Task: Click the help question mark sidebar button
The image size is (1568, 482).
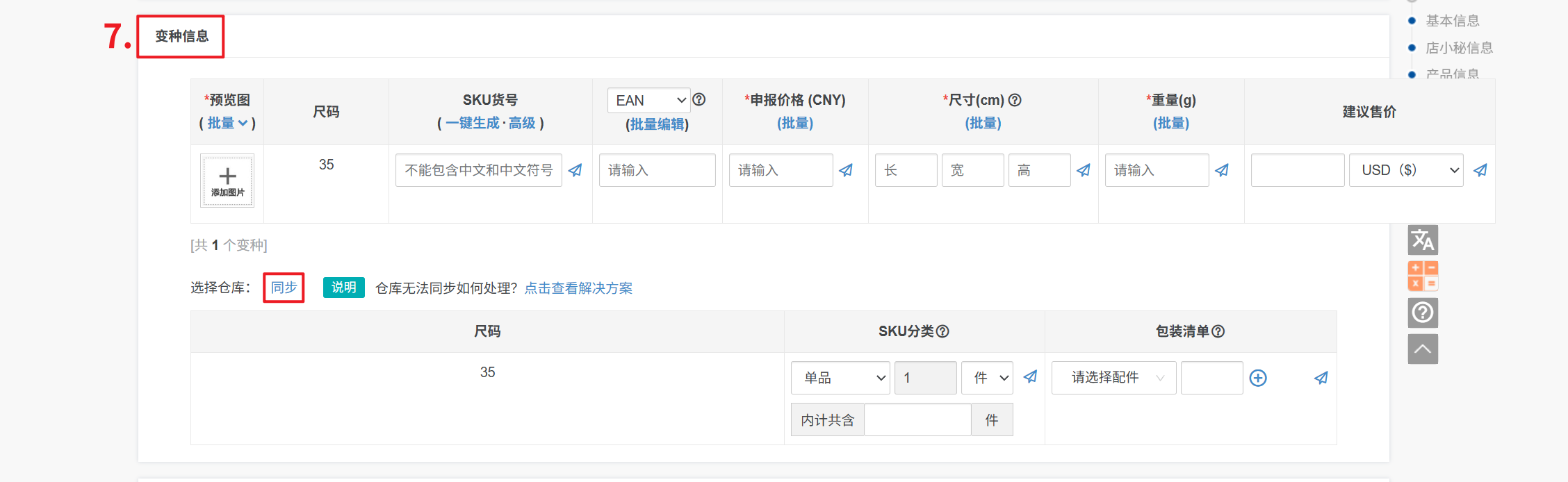Action: (x=1423, y=313)
